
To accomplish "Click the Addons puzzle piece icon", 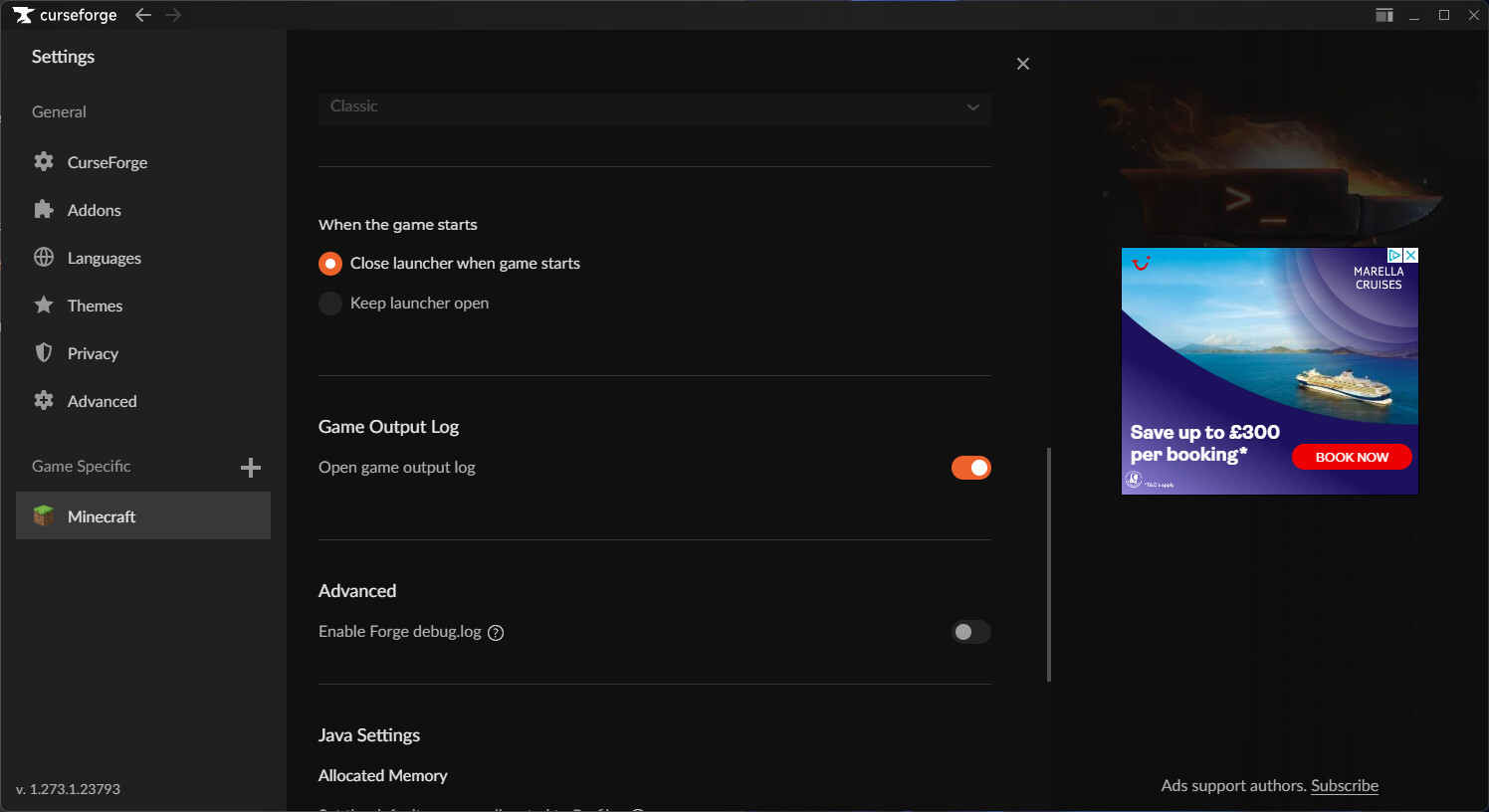I will (x=44, y=209).
